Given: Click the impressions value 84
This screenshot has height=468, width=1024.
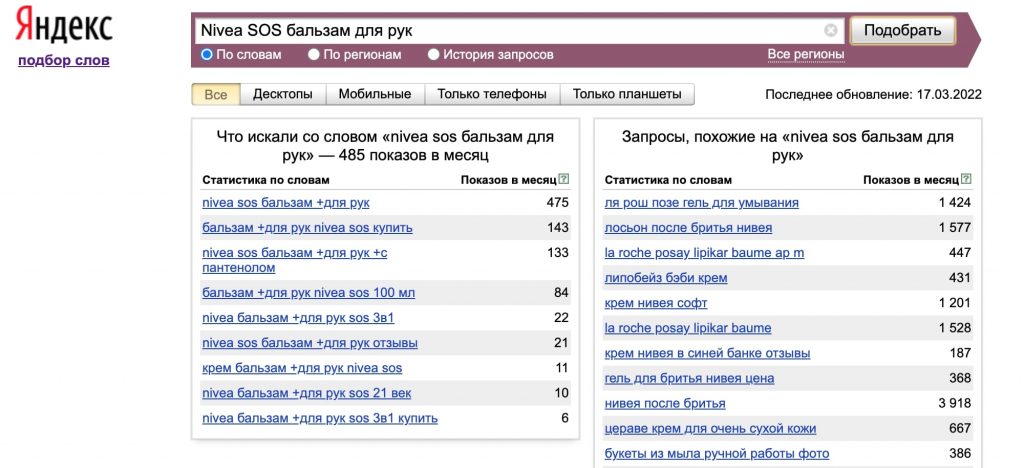Looking at the screenshot, I should click(562, 293).
